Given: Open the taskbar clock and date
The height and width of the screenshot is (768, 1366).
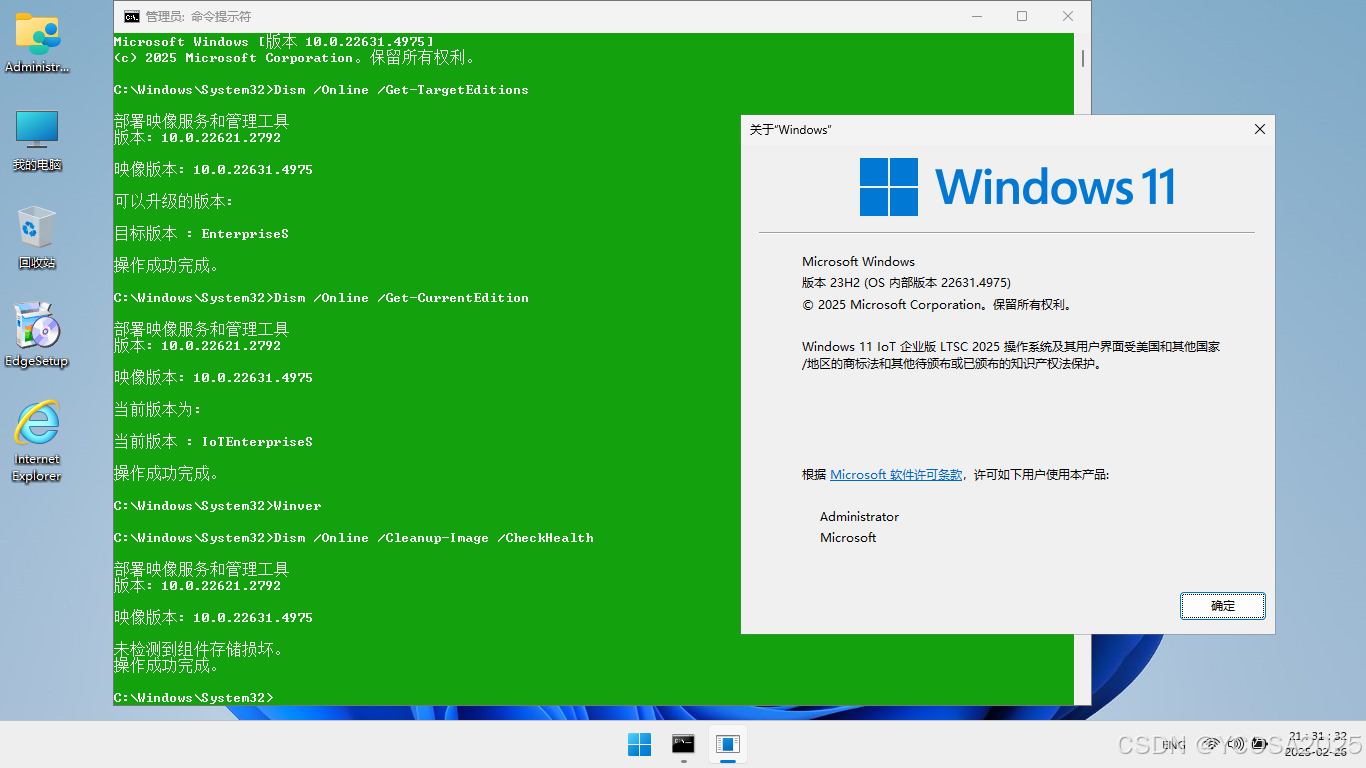Looking at the screenshot, I should click(x=1316, y=744).
